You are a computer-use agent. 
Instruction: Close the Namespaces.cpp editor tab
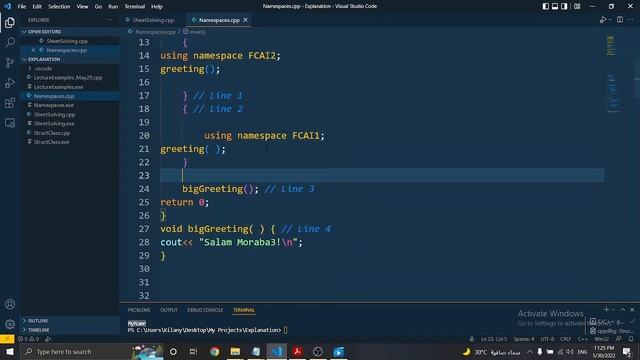[245, 20]
